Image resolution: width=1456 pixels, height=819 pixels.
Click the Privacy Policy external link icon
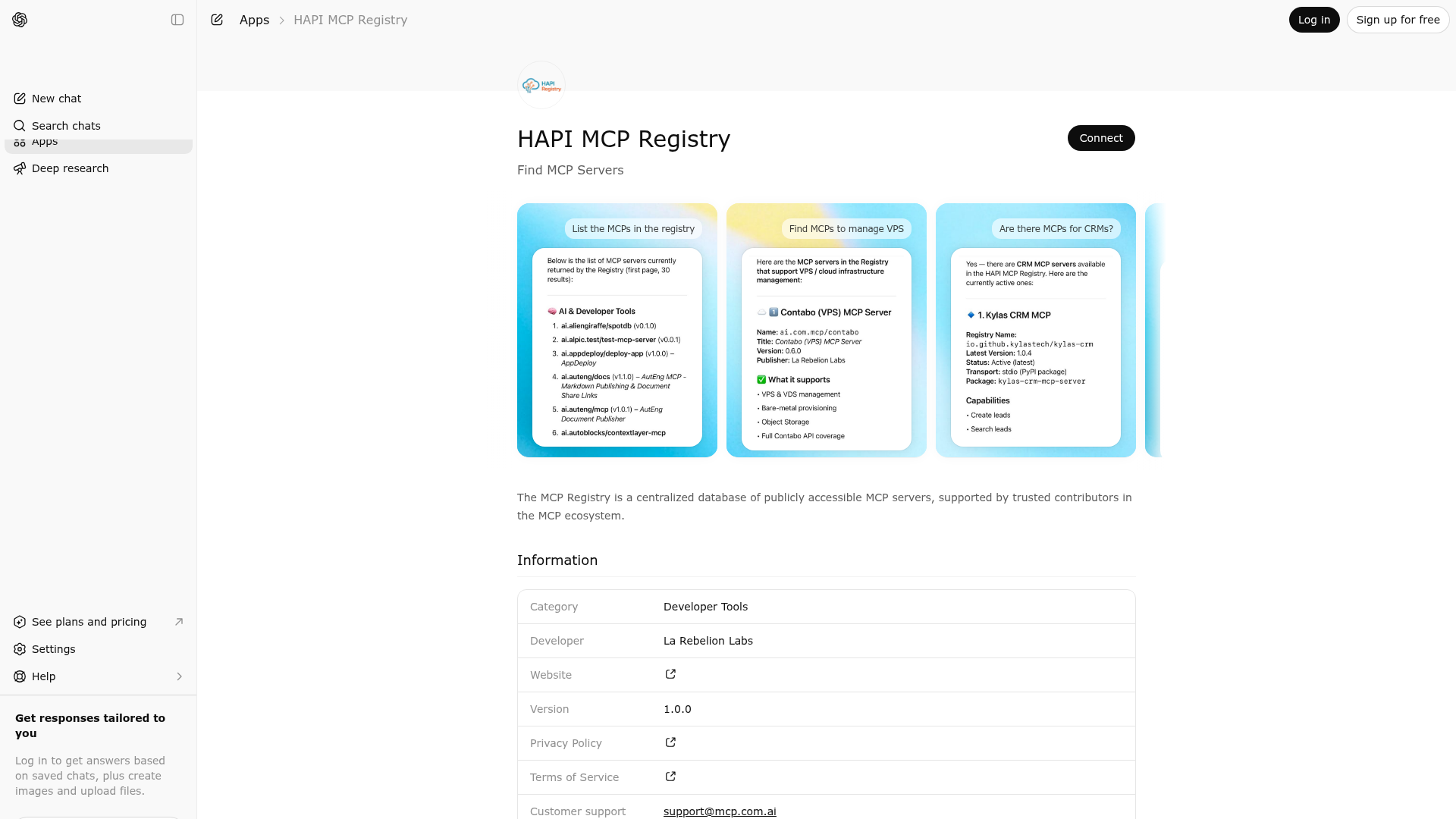(x=670, y=742)
